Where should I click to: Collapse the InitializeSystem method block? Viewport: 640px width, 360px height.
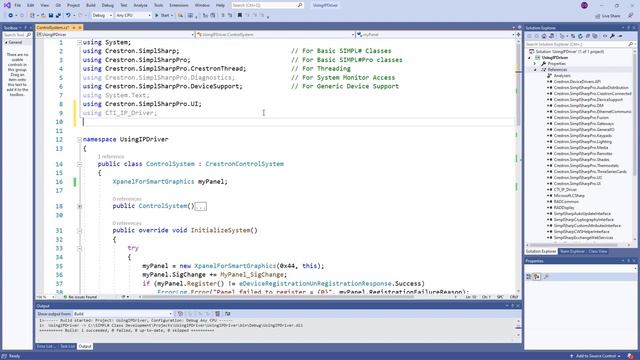pos(80,231)
